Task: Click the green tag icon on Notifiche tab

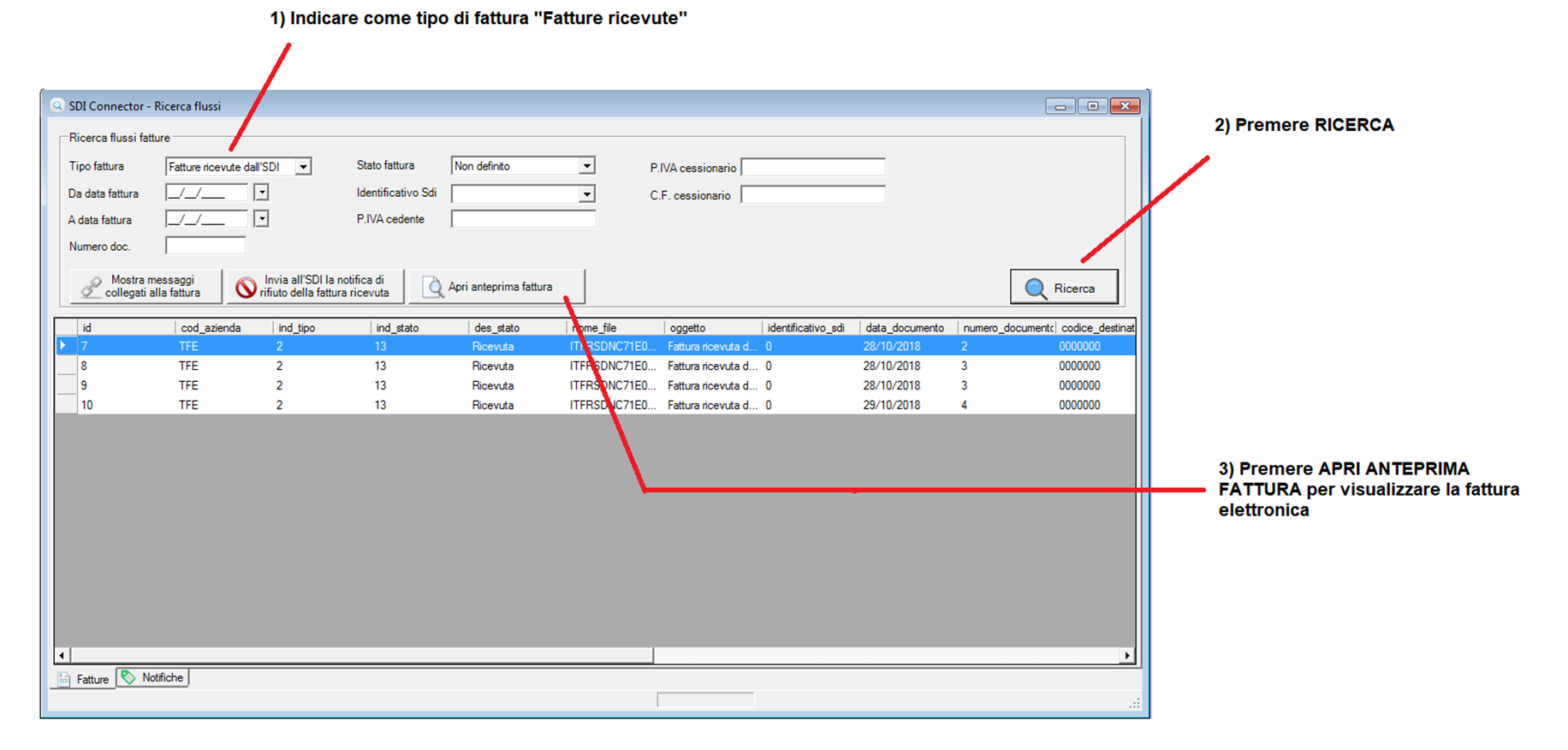Action: tap(128, 677)
